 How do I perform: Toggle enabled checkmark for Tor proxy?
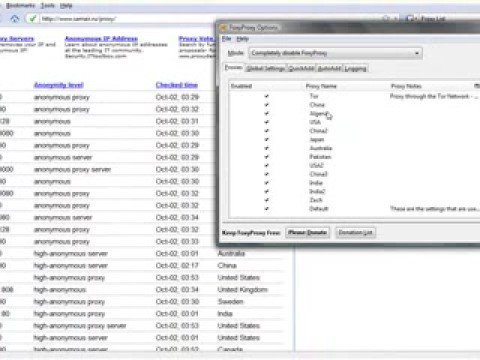(x=266, y=96)
